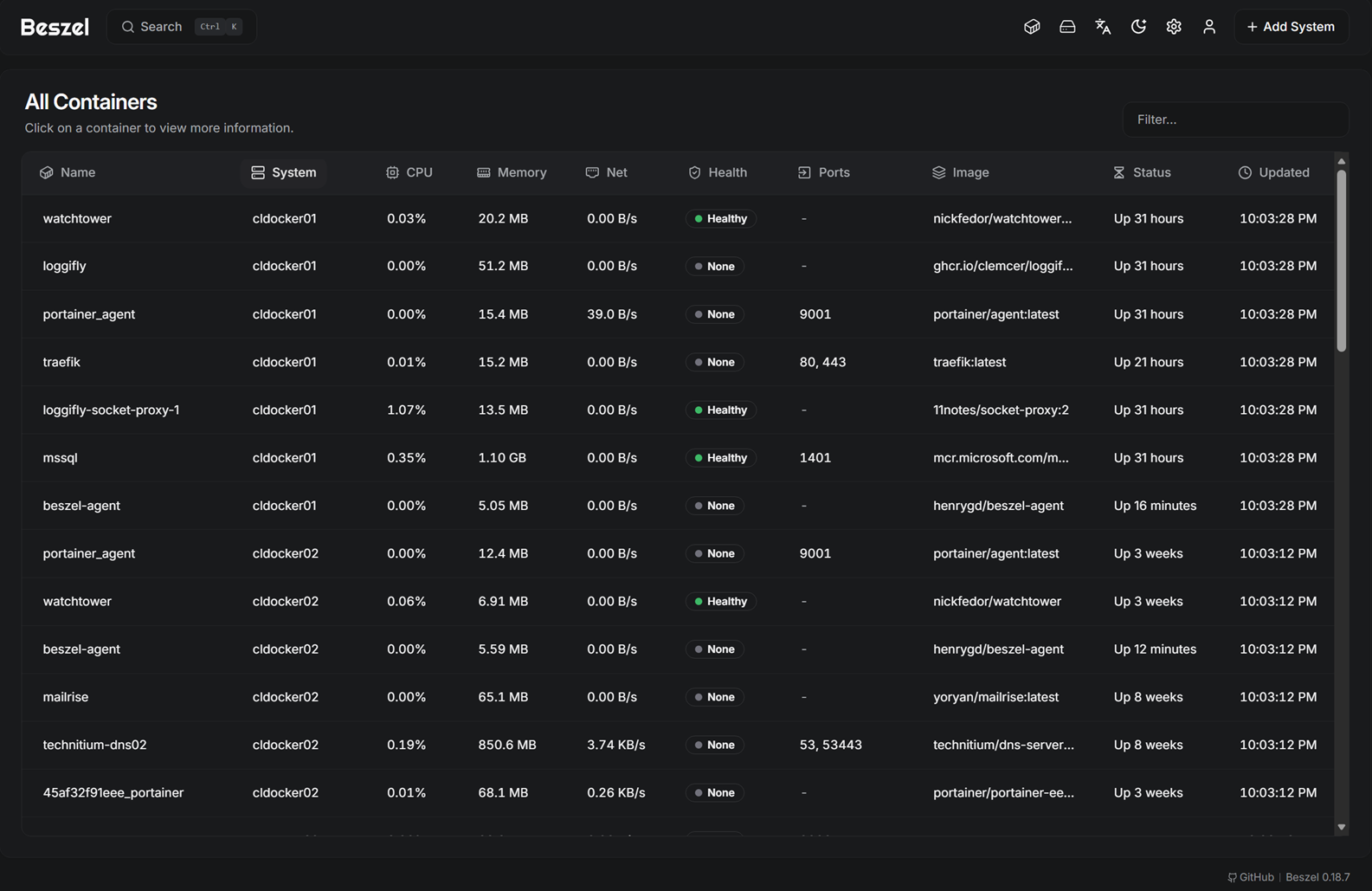
Task: Focus the Filter input field
Action: tap(1235, 119)
